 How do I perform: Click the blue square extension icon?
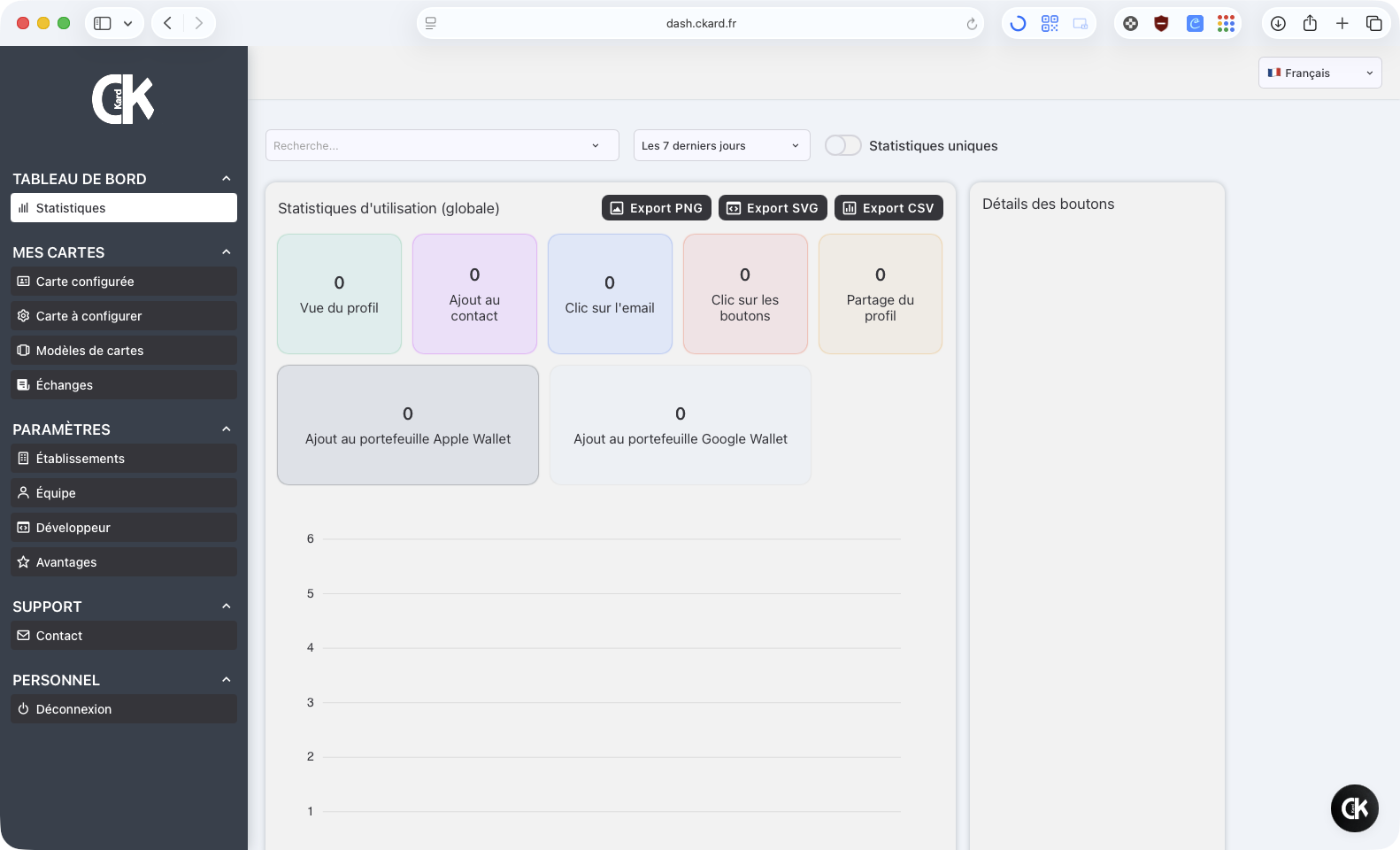1195,24
